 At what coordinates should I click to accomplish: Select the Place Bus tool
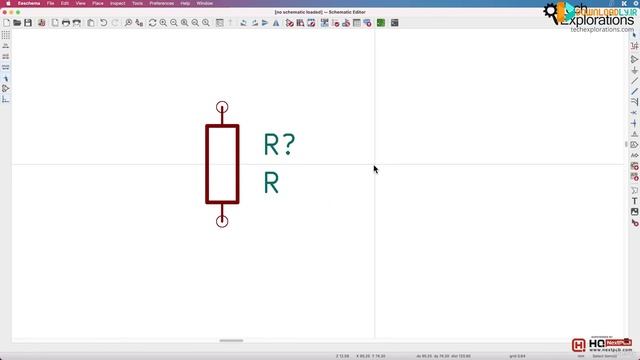(x=634, y=91)
